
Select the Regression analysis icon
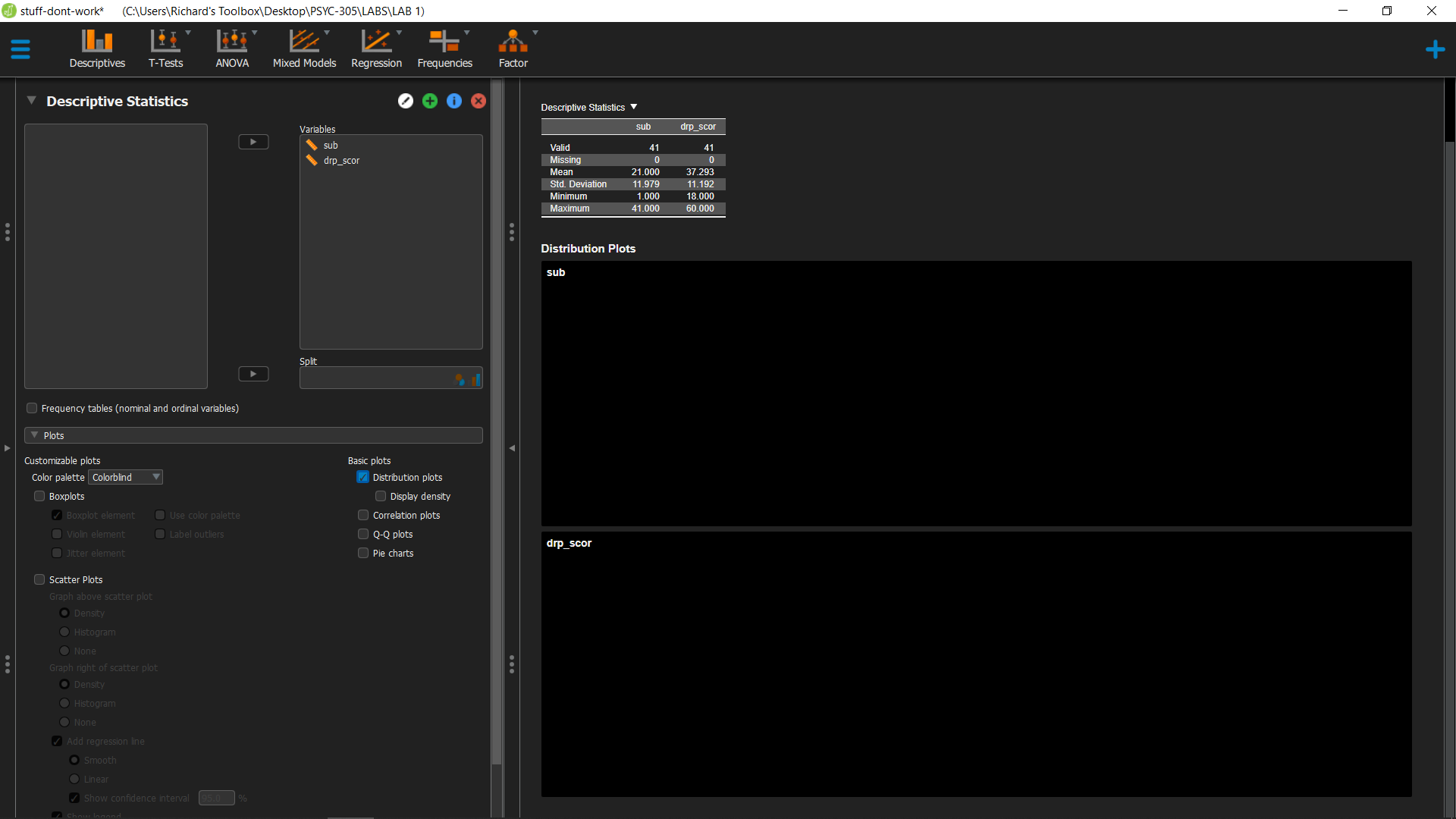[x=376, y=48]
